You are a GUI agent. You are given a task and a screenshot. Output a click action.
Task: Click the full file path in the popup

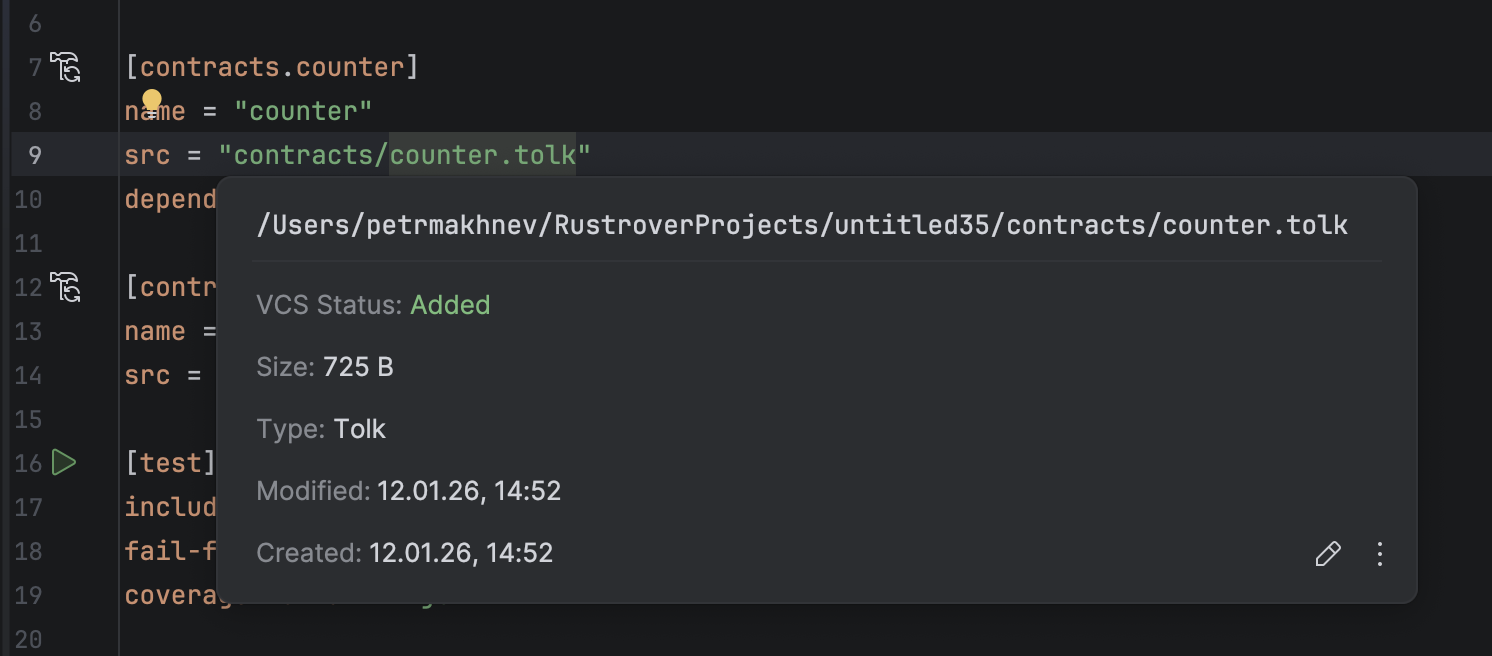click(802, 225)
